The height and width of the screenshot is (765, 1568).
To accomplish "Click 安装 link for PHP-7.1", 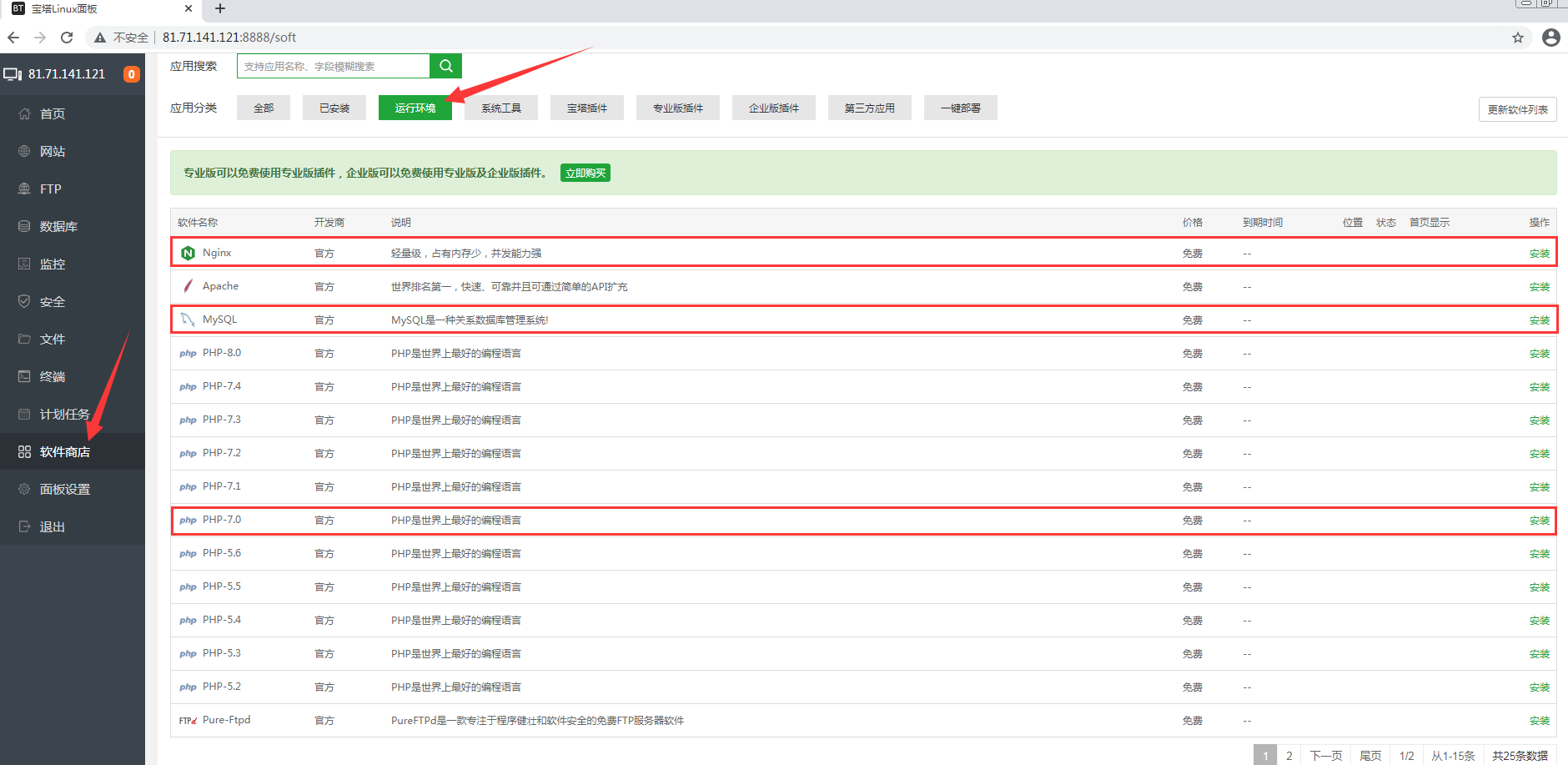I will [x=1540, y=487].
